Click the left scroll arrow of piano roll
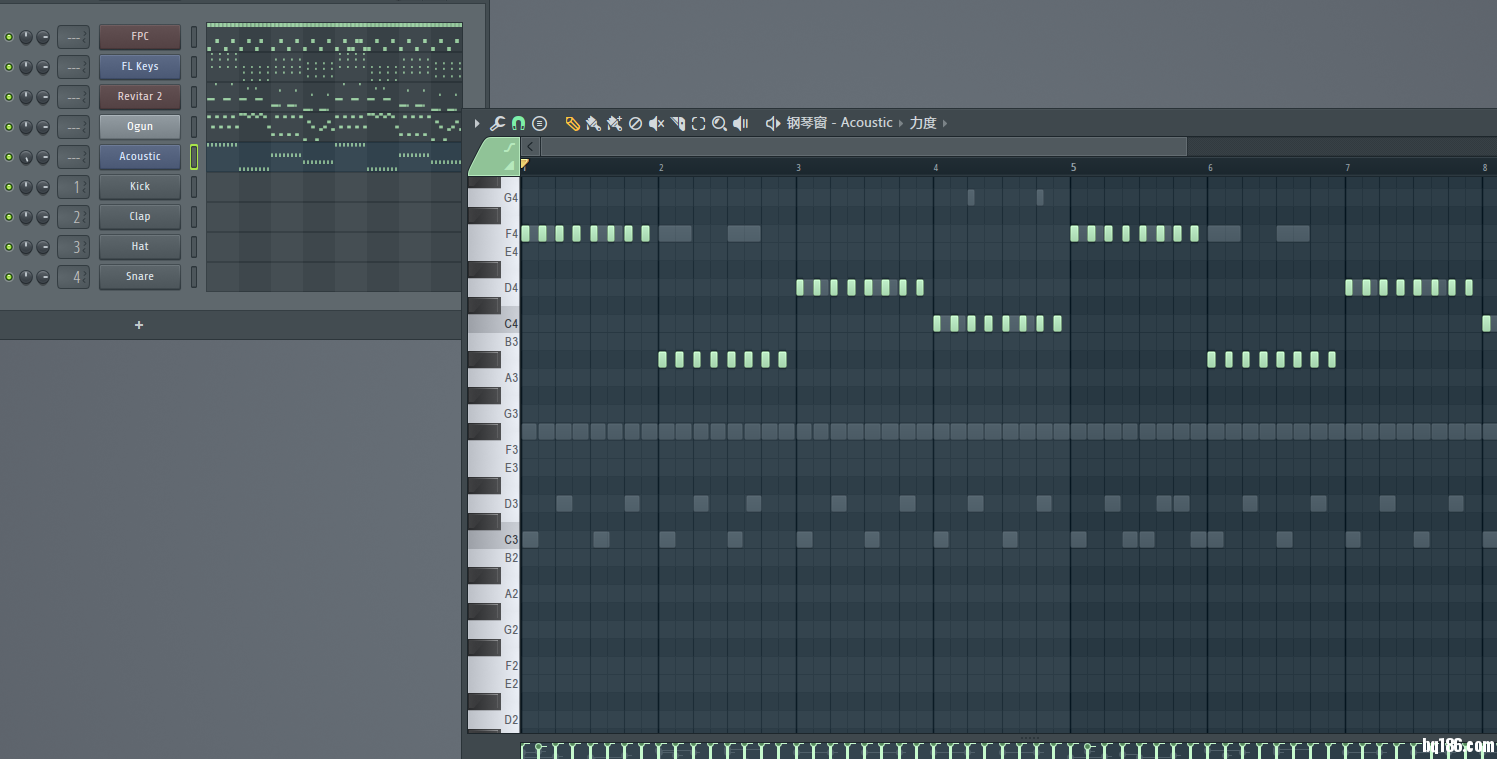 (x=531, y=147)
